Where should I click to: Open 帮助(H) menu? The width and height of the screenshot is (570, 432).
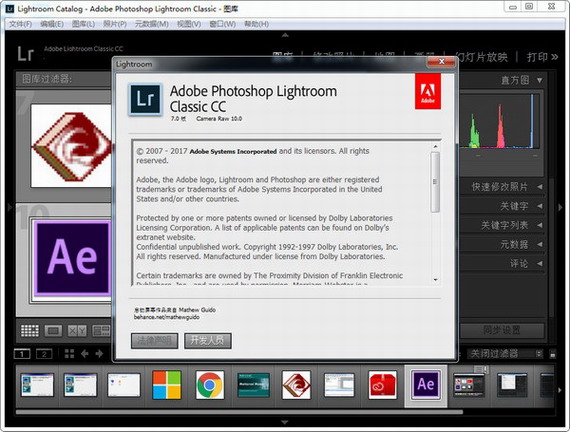coord(256,24)
